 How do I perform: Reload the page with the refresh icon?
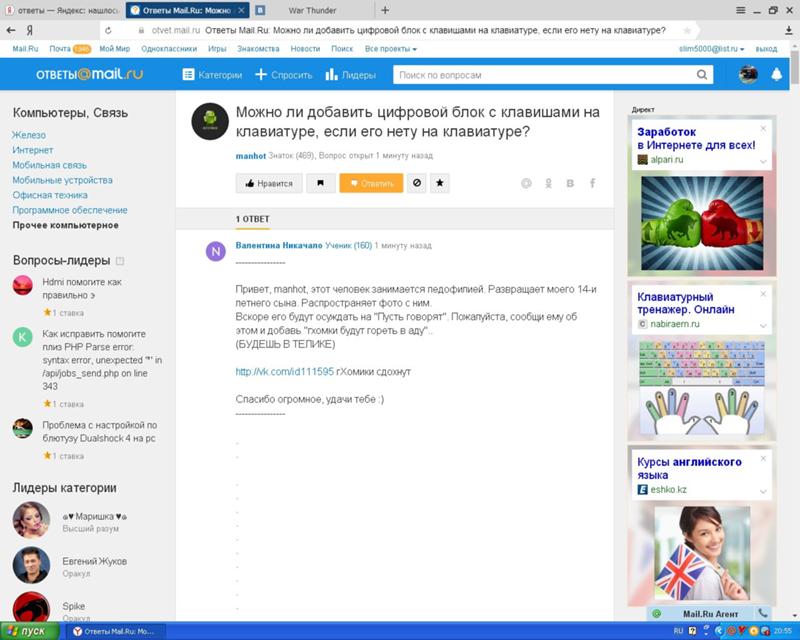pyautogui.click(x=108, y=31)
